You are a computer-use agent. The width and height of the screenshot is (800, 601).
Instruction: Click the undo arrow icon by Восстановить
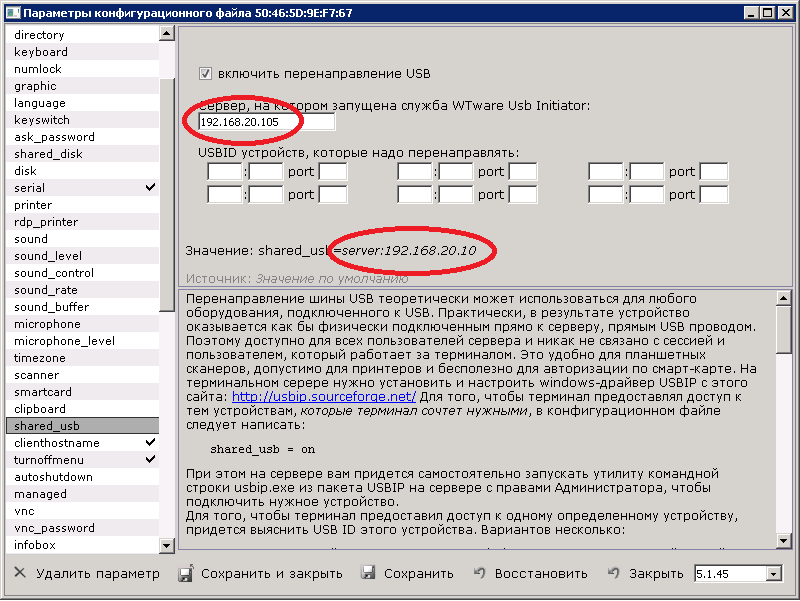480,574
